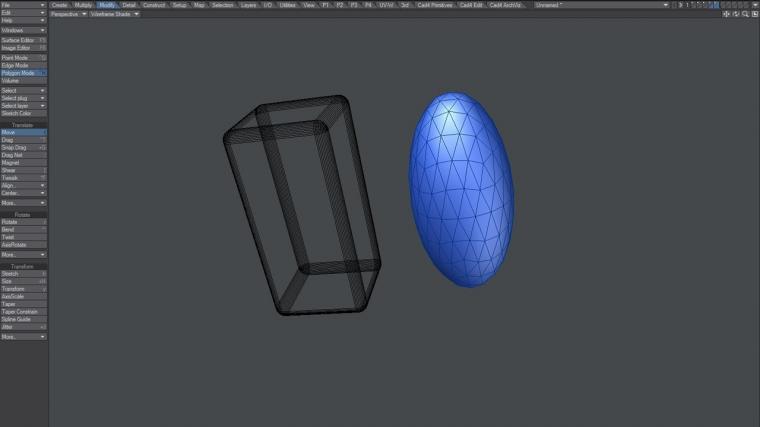Expand the Unnamed object dropdown
Screen dimensions: 760x427
(x=588, y=5)
